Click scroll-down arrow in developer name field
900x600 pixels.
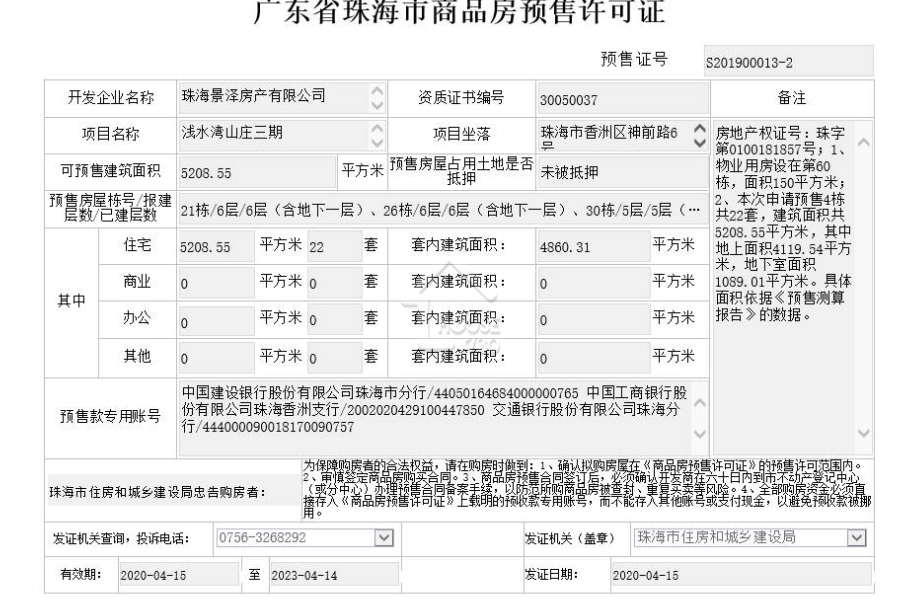click(x=377, y=105)
